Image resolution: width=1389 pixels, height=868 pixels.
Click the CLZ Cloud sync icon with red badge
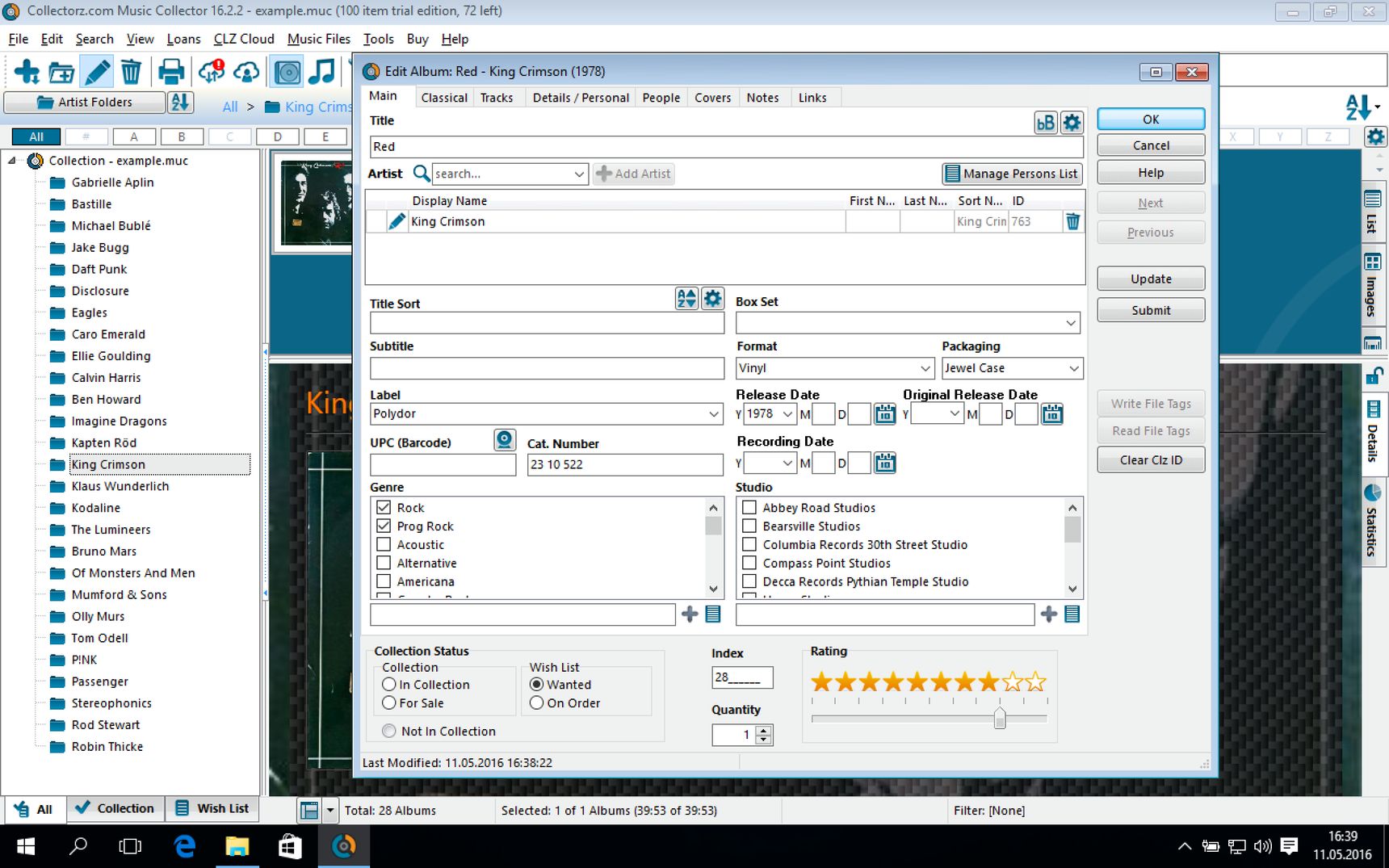click(x=212, y=72)
